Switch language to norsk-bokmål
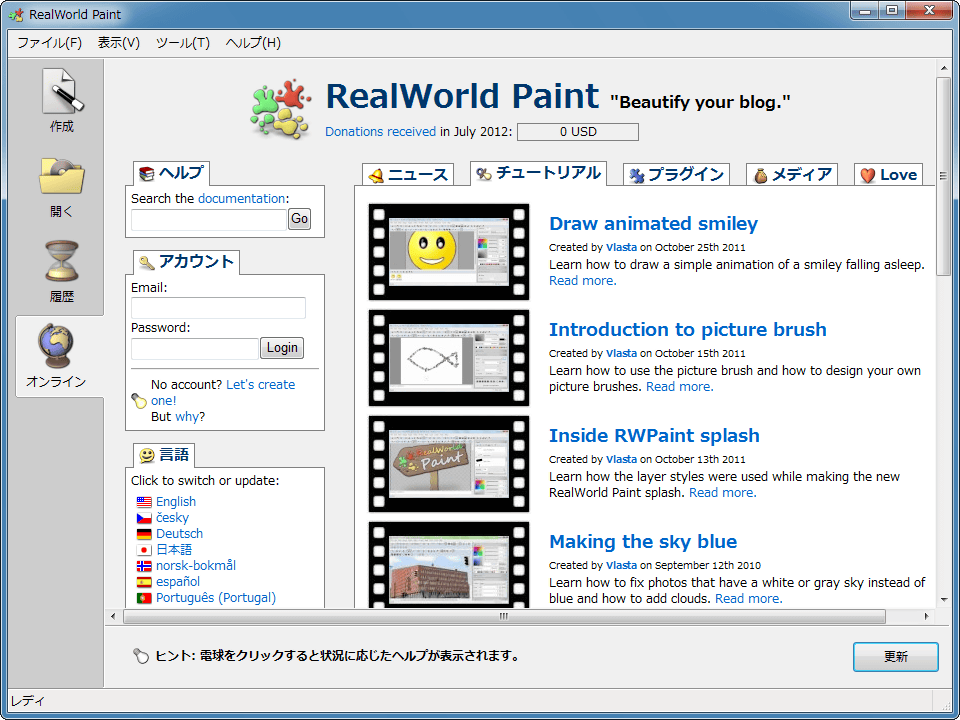The image size is (960, 720). [x=196, y=566]
